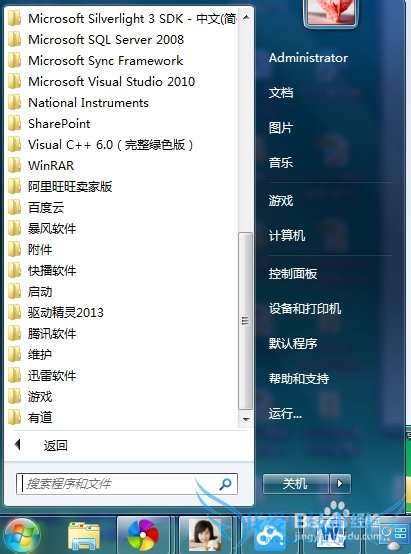
Task: Click the folder icon beside Microsoft Visual Studio 2010
Action: tap(14, 81)
